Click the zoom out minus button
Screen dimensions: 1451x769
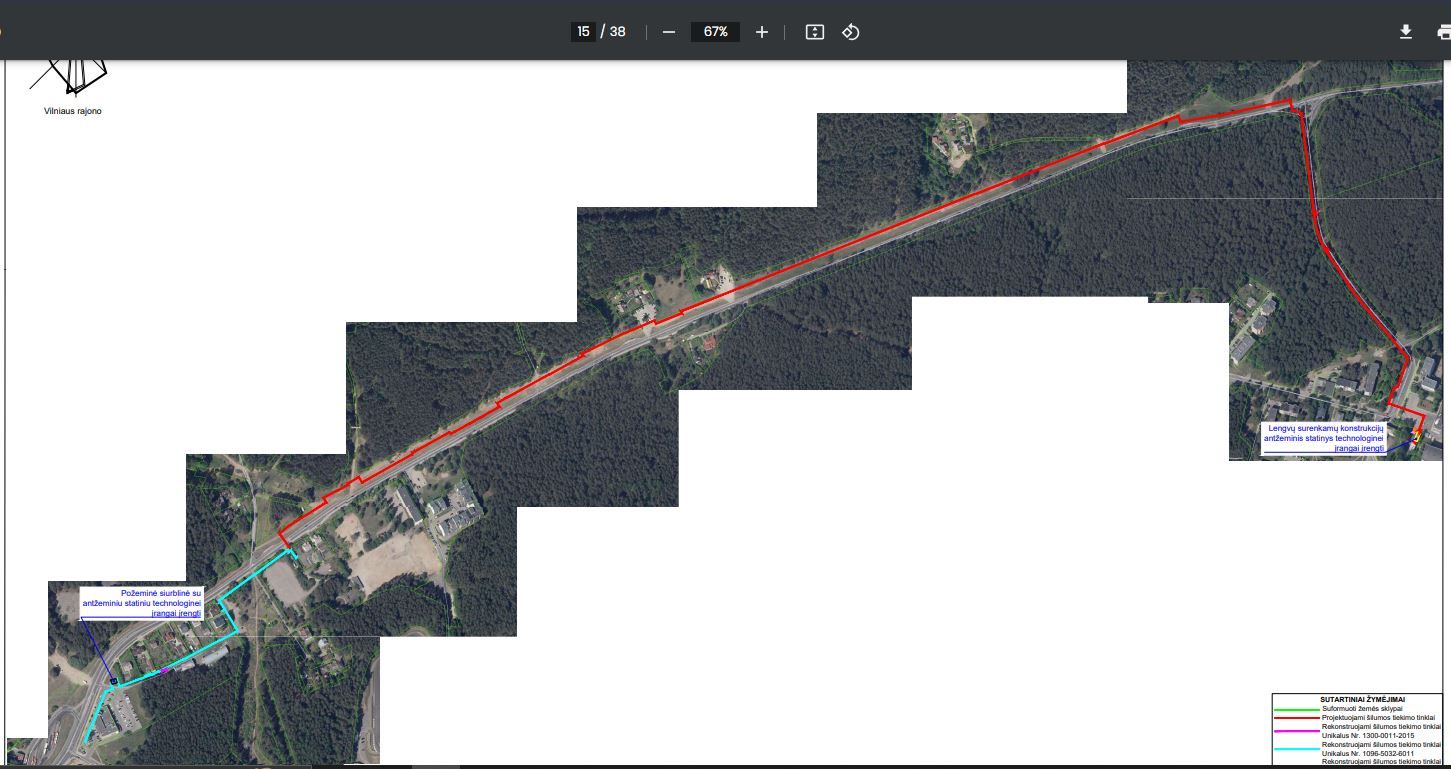tap(669, 32)
